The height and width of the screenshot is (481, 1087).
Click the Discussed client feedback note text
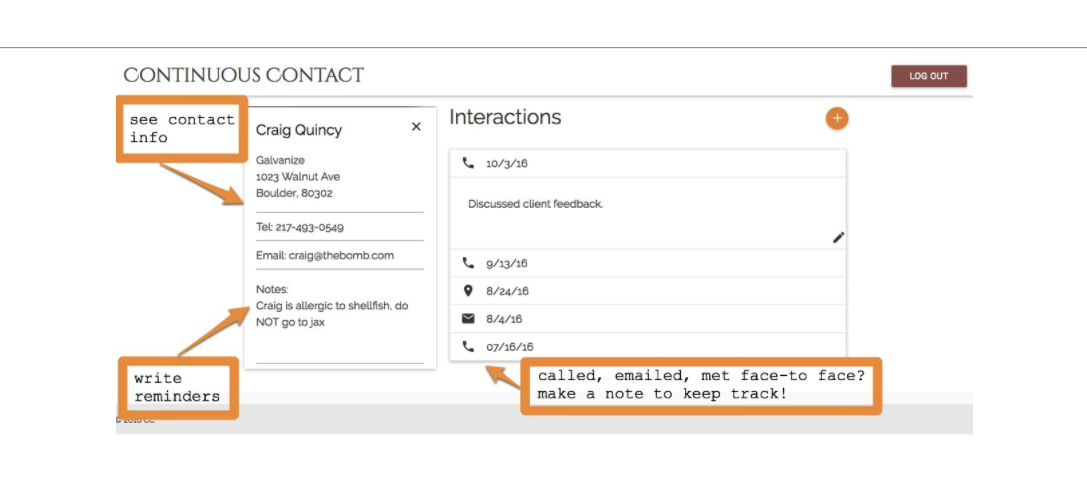(535, 204)
